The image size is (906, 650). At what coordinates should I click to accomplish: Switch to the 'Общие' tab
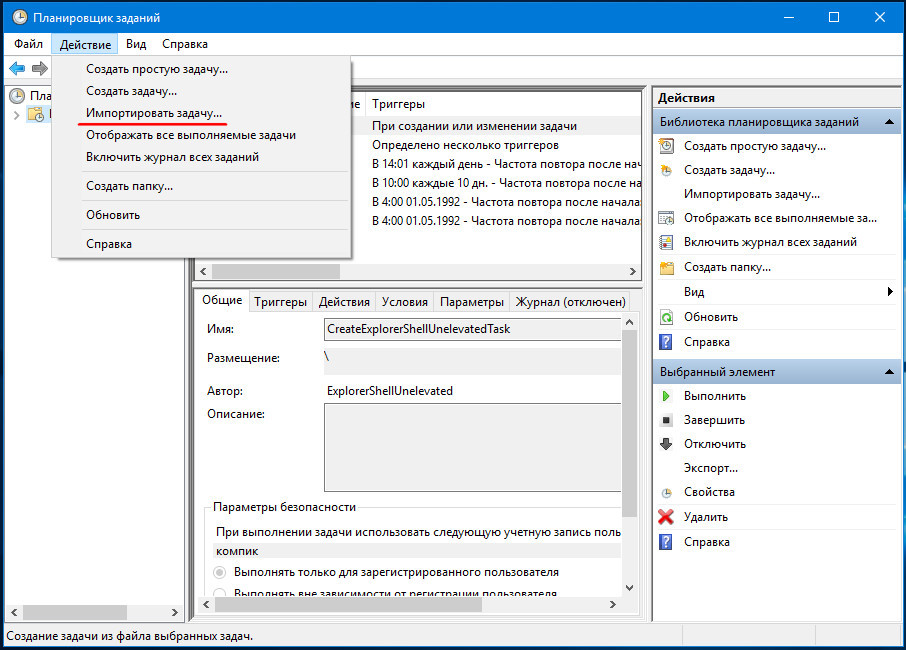222,300
